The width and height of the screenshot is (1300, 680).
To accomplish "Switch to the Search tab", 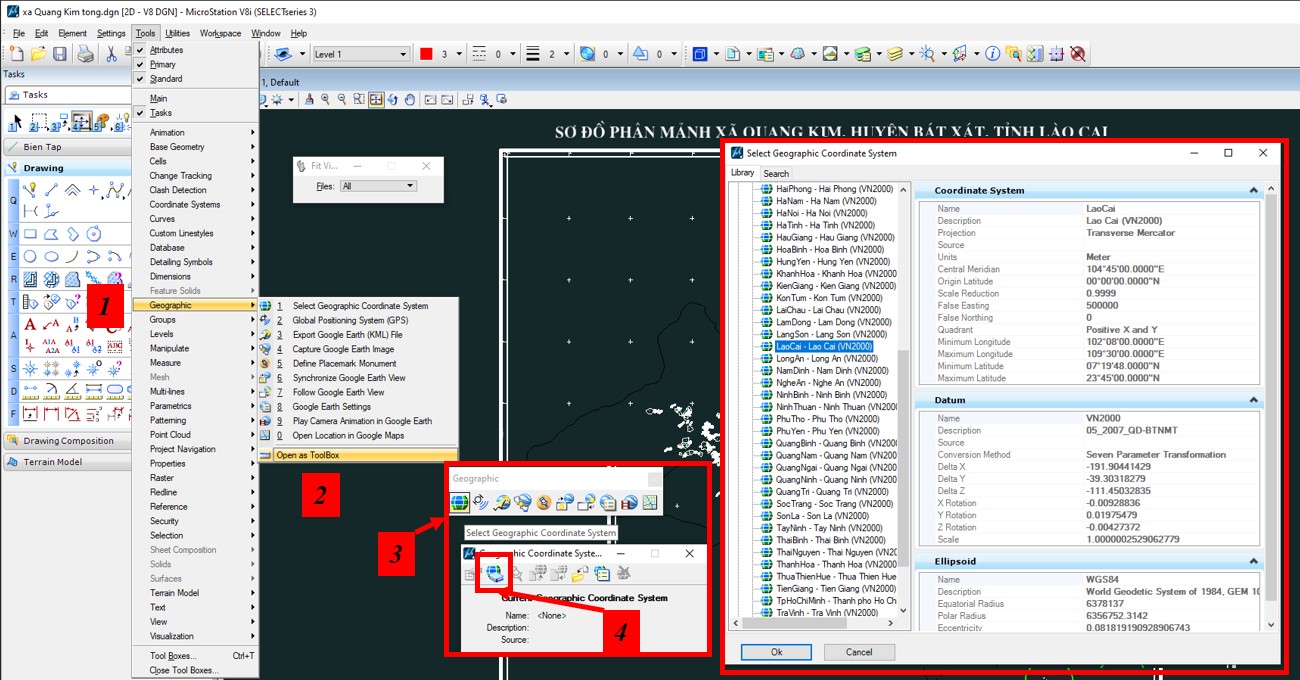I will (776, 173).
